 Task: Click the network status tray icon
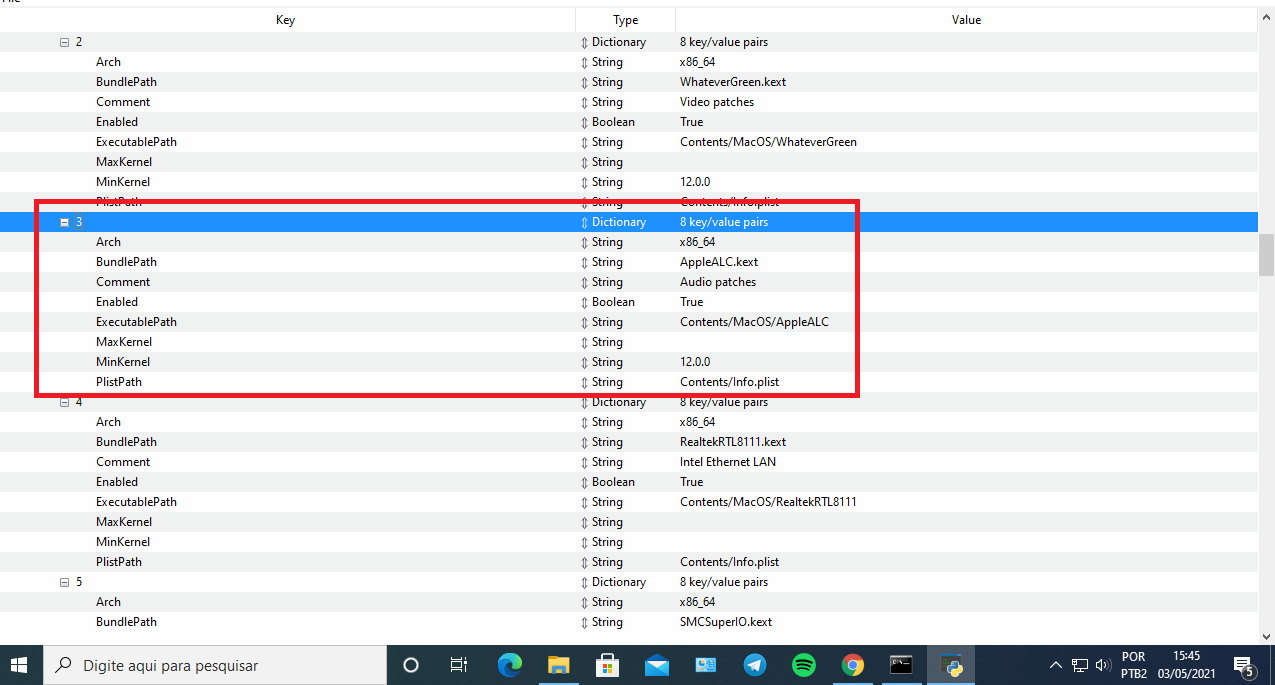click(x=1080, y=665)
